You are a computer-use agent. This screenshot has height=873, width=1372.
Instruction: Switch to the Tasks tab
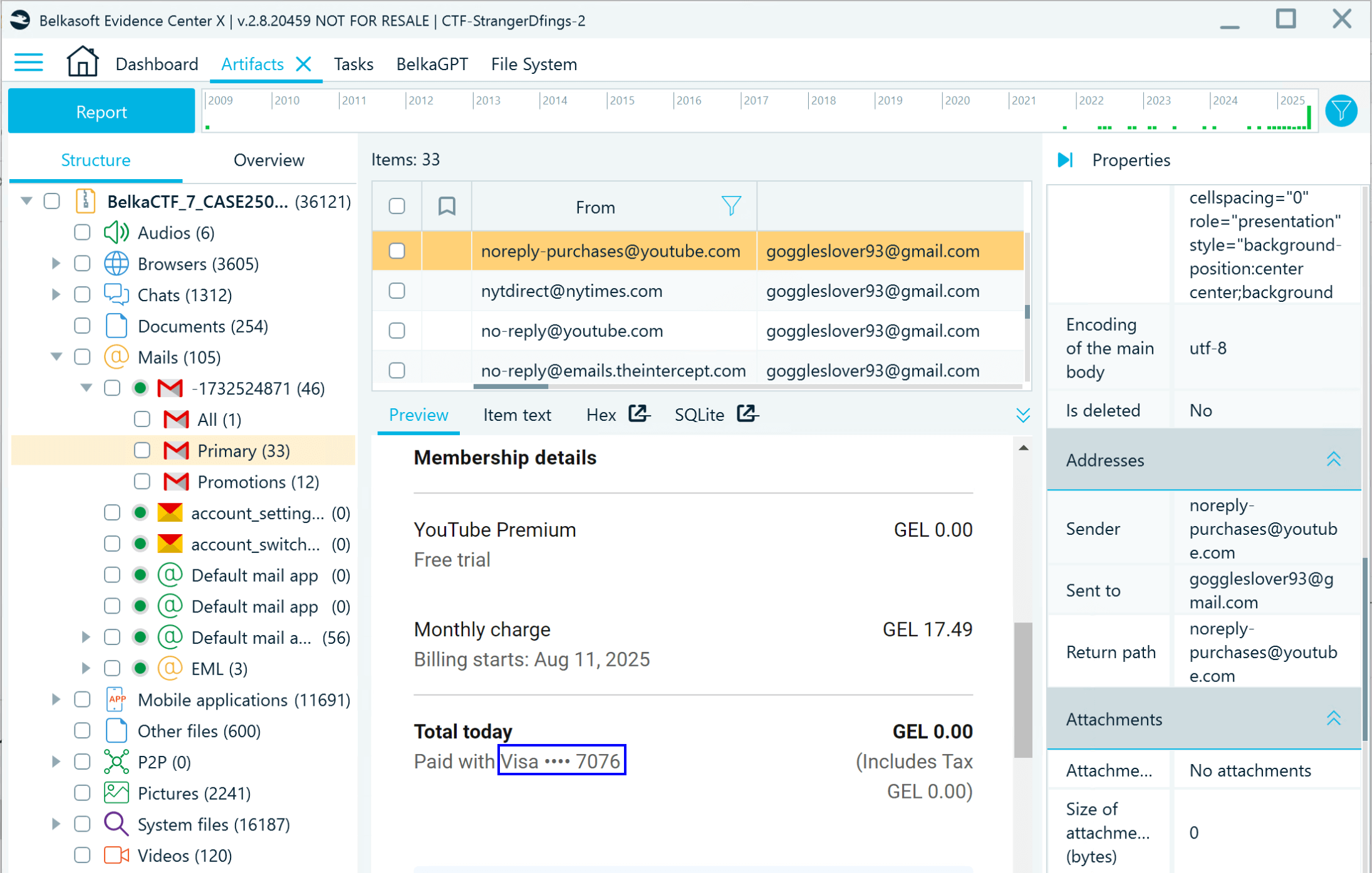(x=353, y=64)
